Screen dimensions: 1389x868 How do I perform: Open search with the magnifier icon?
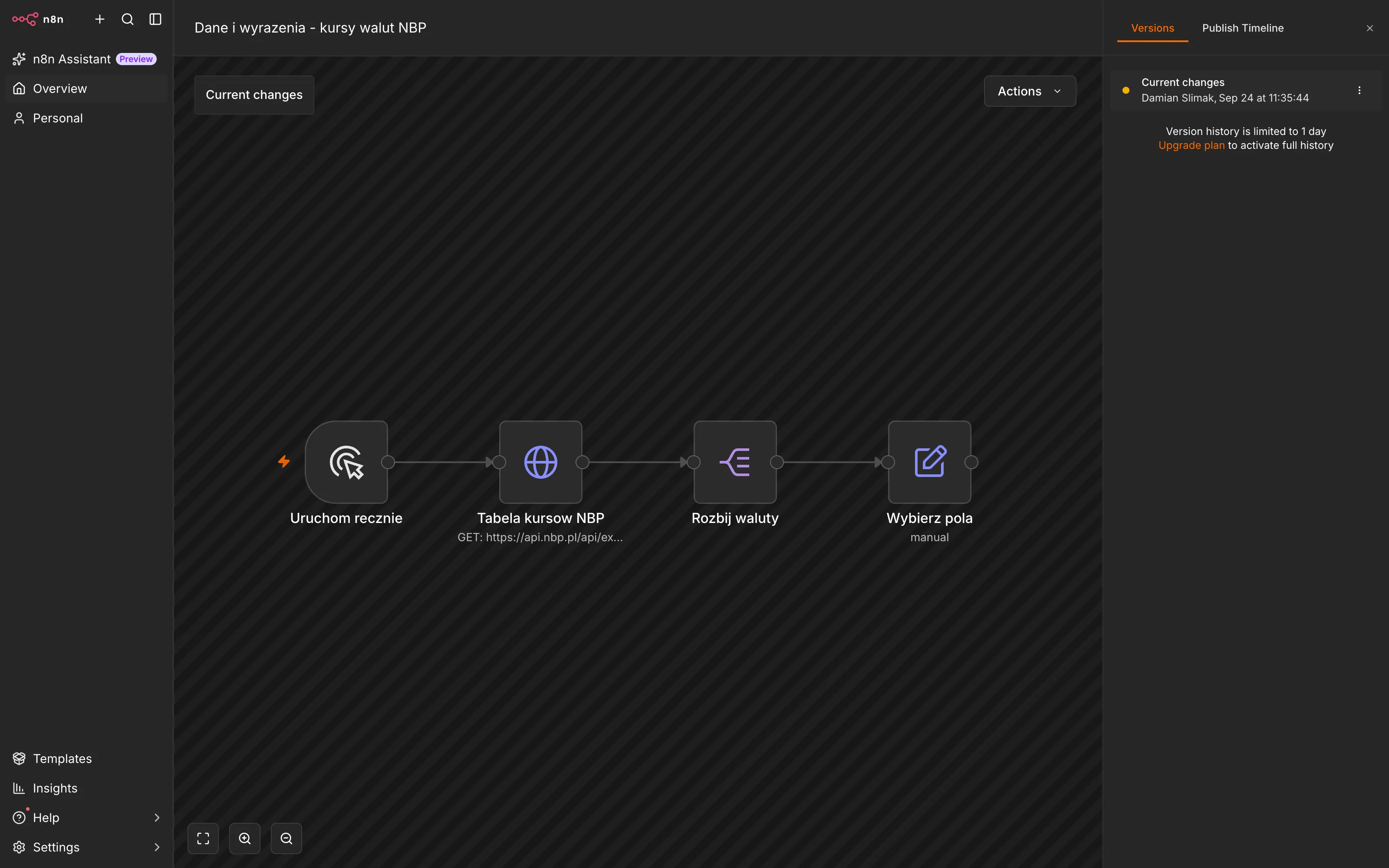(128, 19)
